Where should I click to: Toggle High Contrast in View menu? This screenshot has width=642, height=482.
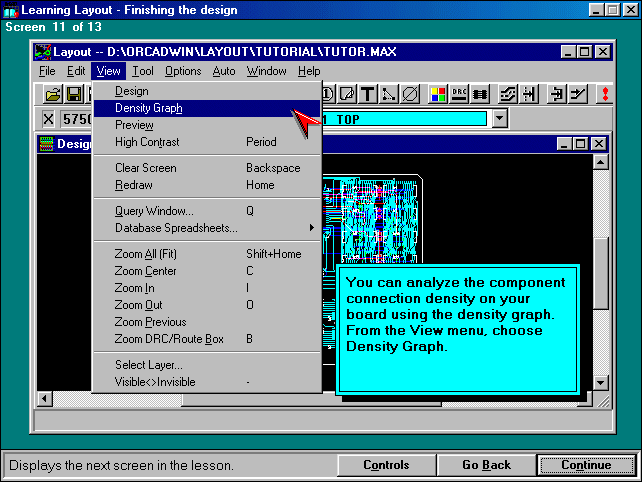pos(147,142)
